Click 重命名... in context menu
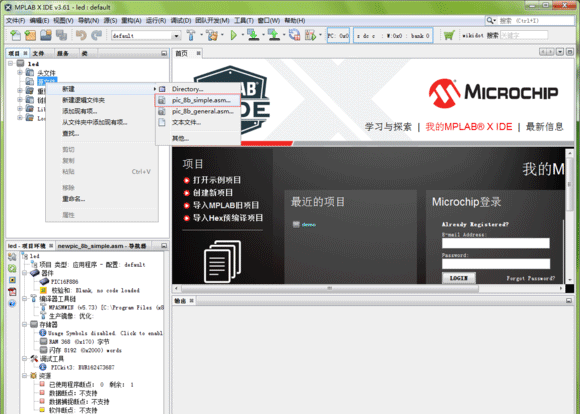The image size is (580, 414). click(102, 199)
